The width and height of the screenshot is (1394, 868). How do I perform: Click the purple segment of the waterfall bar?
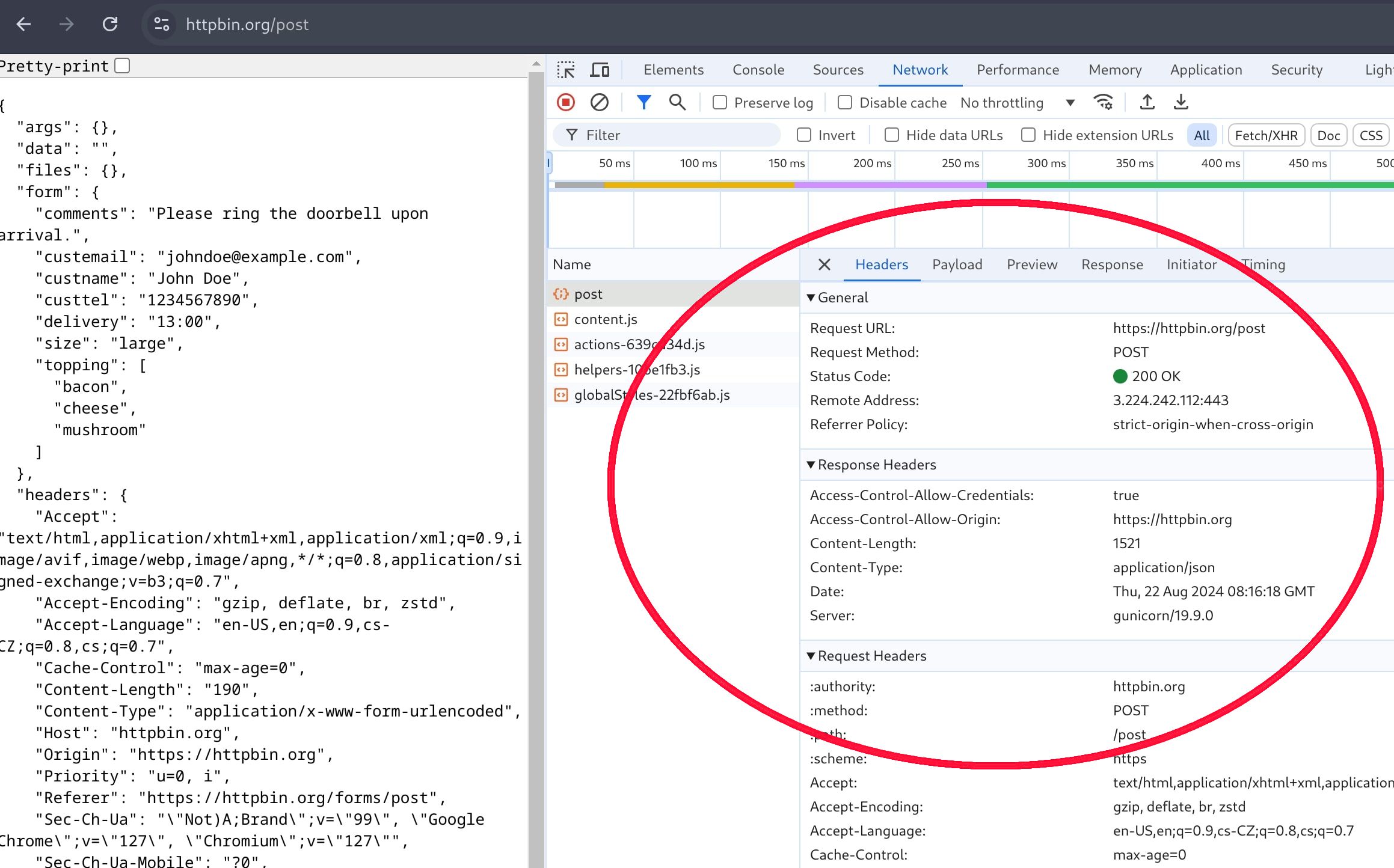click(x=891, y=185)
